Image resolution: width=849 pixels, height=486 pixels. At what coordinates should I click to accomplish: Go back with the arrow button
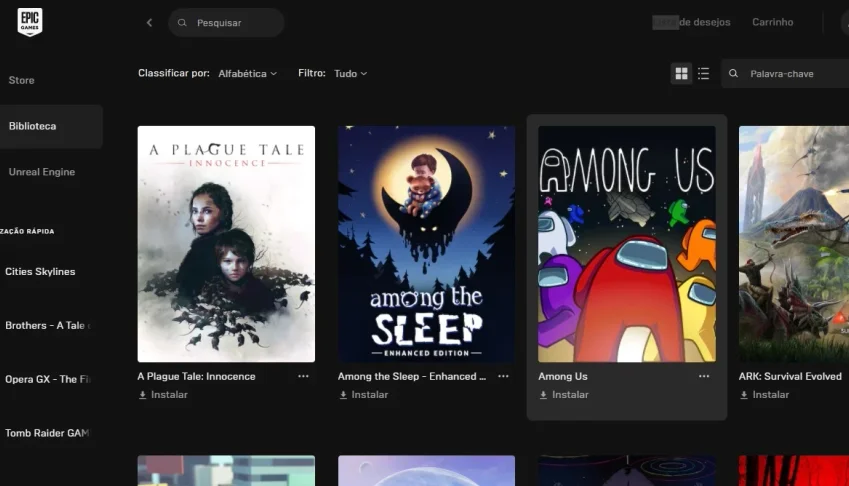pyautogui.click(x=149, y=23)
